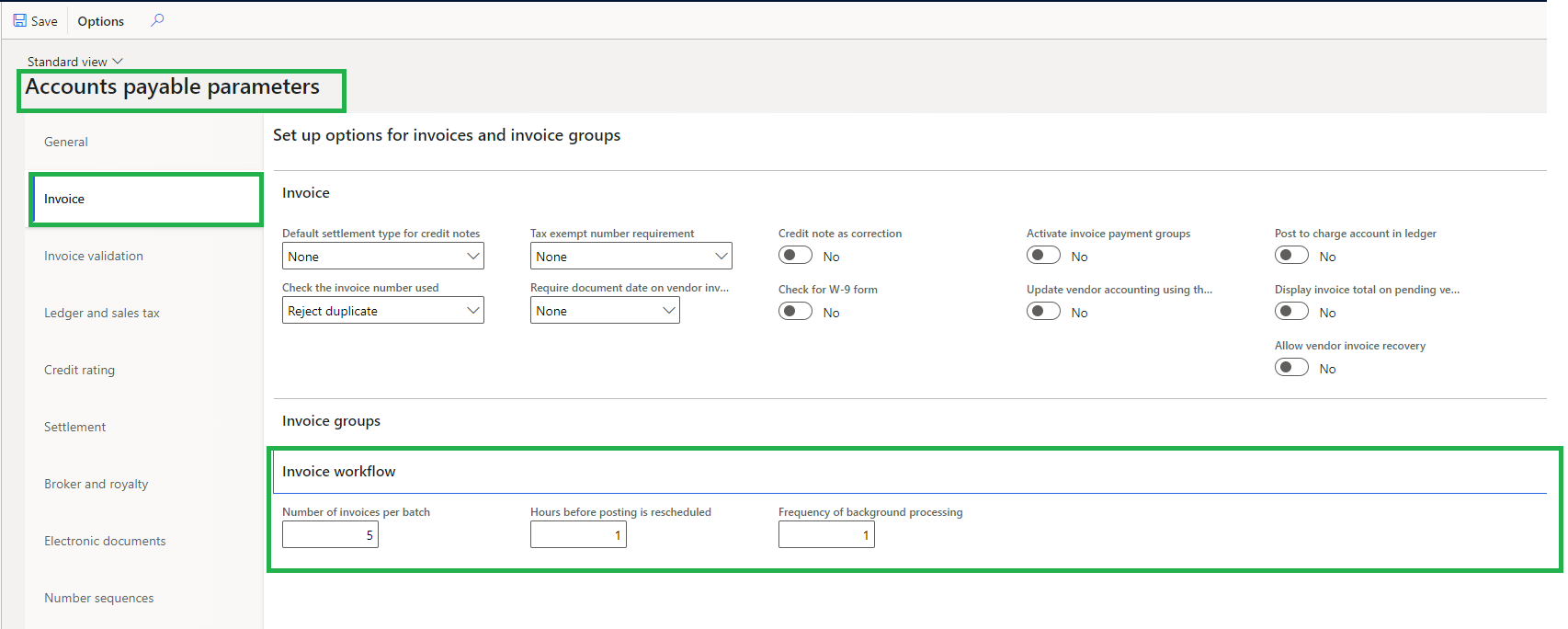The image size is (1568, 629).
Task: Open the Options menu
Action: click(100, 21)
